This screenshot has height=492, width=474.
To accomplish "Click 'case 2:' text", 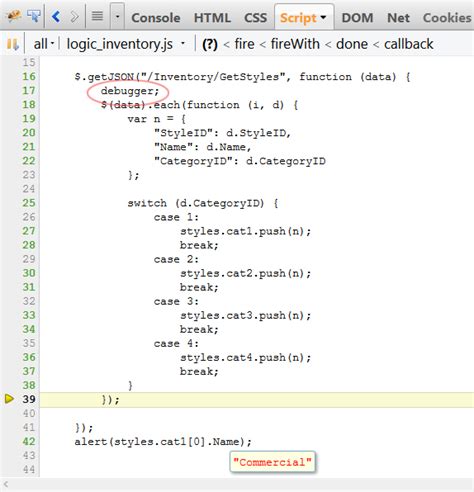I will [x=176, y=259].
